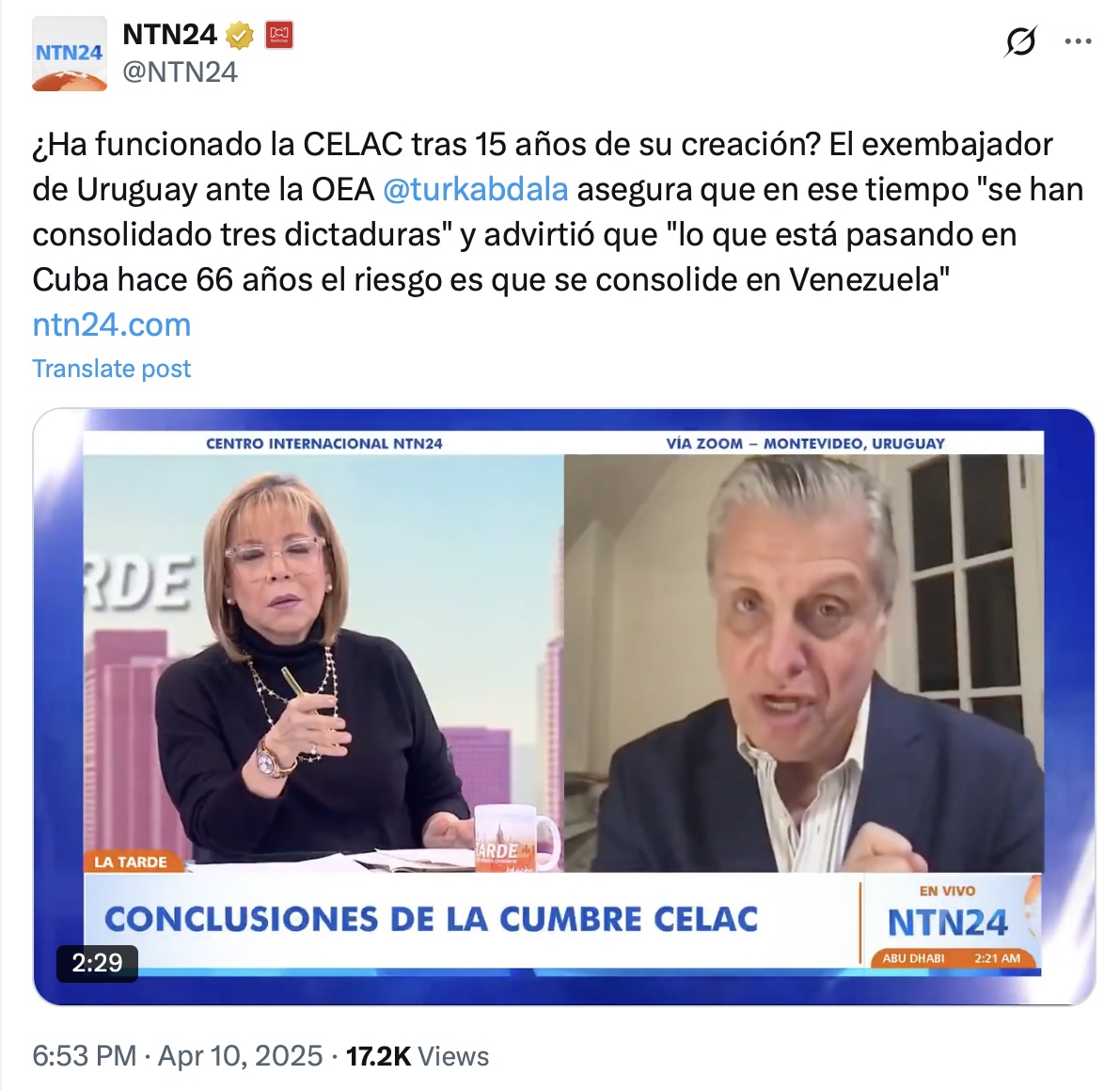The image size is (1120, 1090).
Task: Click Translate post
Action: point(112,369)
